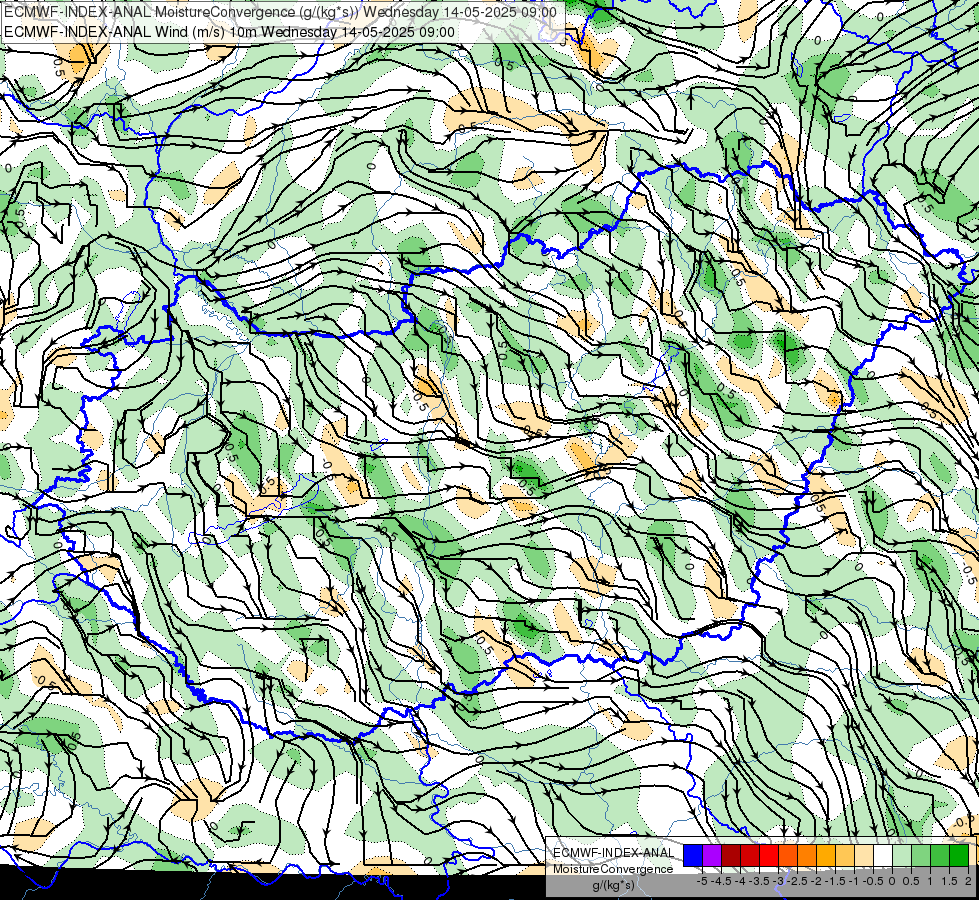
Task: Click the darkest red legend swatch
Action: 731,855
